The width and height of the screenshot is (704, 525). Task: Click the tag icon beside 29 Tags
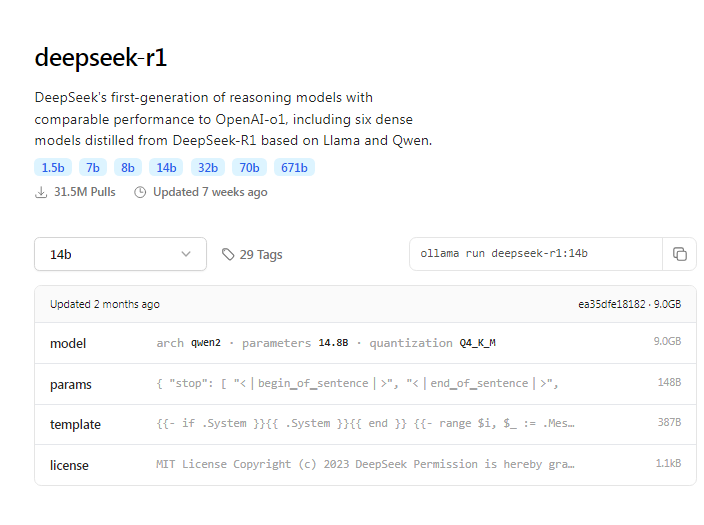228,254
